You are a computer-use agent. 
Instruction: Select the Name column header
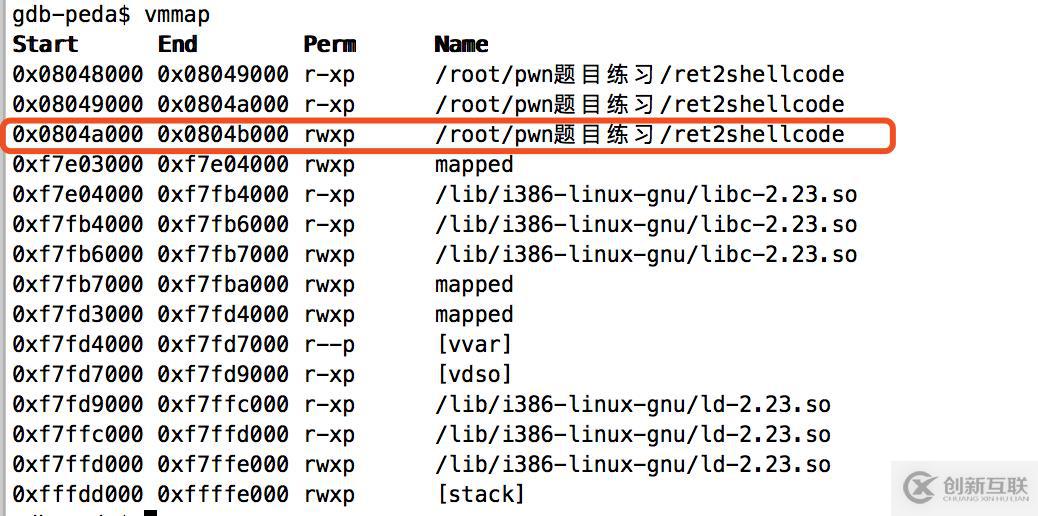coord(461,44)
